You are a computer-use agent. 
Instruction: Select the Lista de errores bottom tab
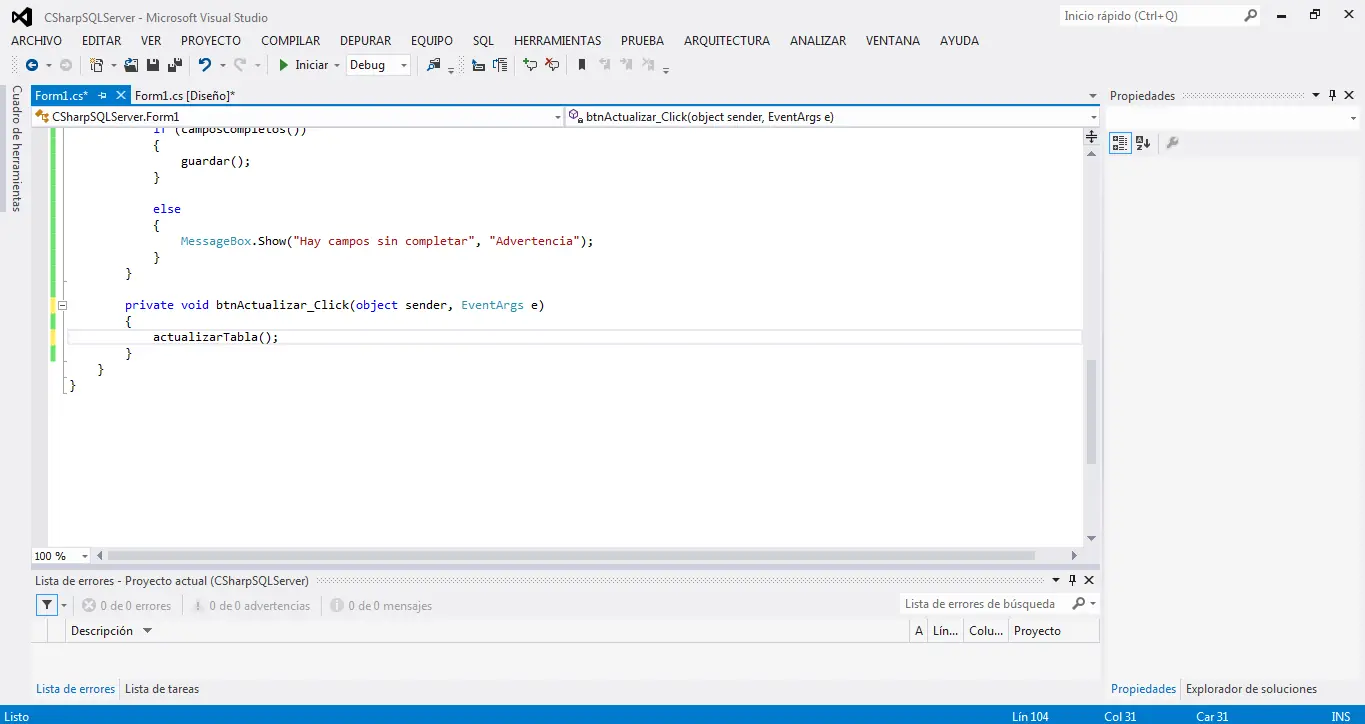pyautogui.click(x=76, y=689)
